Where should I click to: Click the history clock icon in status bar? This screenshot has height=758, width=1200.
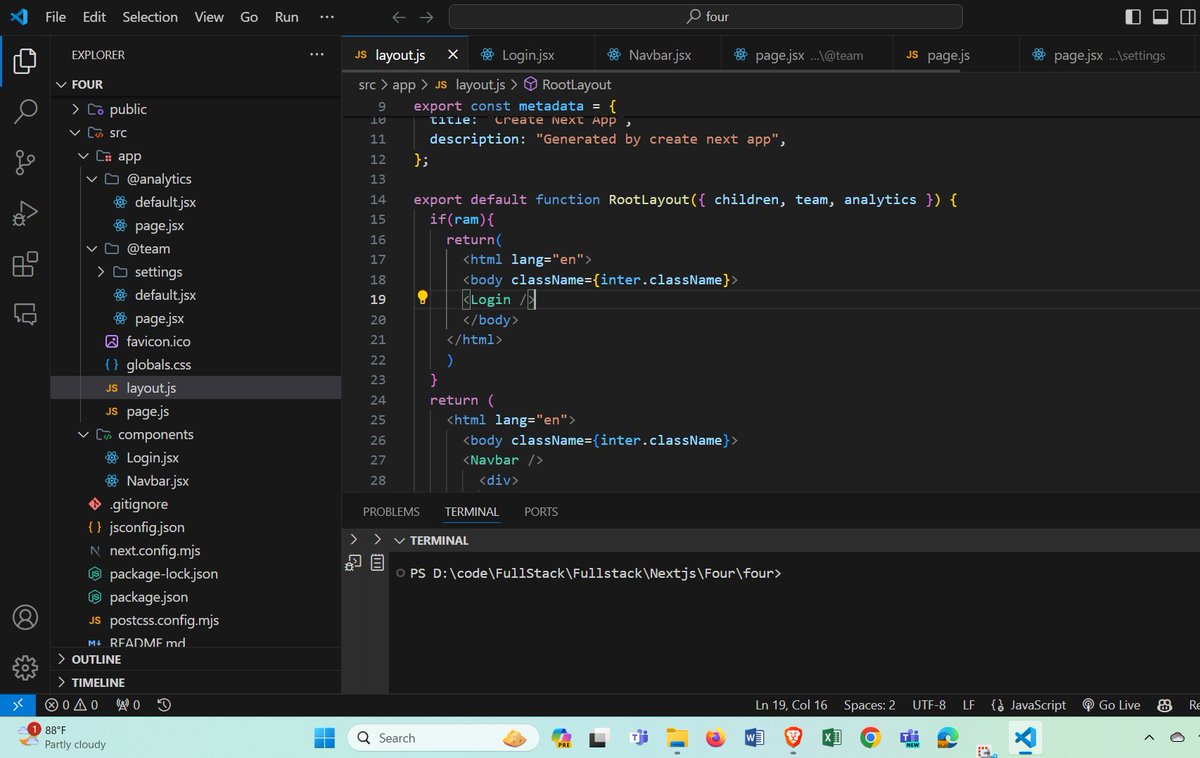(164, 705)
